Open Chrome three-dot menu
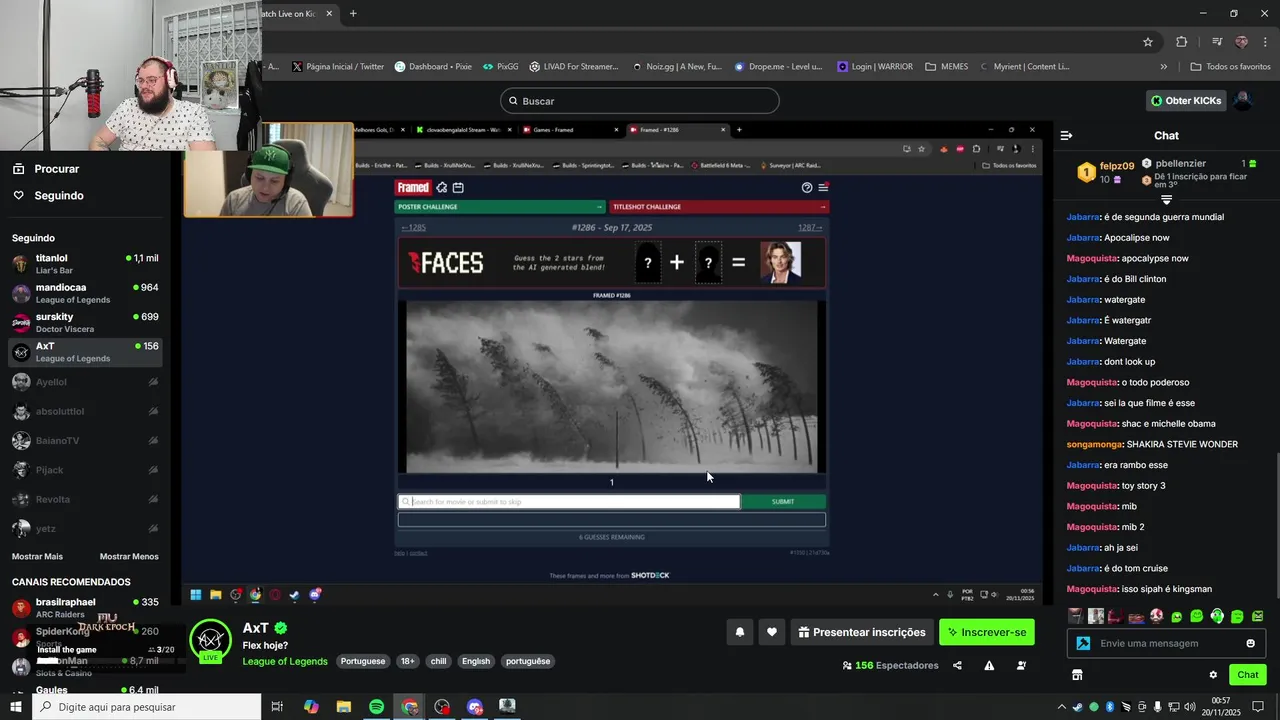This screenshot has width=1280, height=720. (1265, 42)
